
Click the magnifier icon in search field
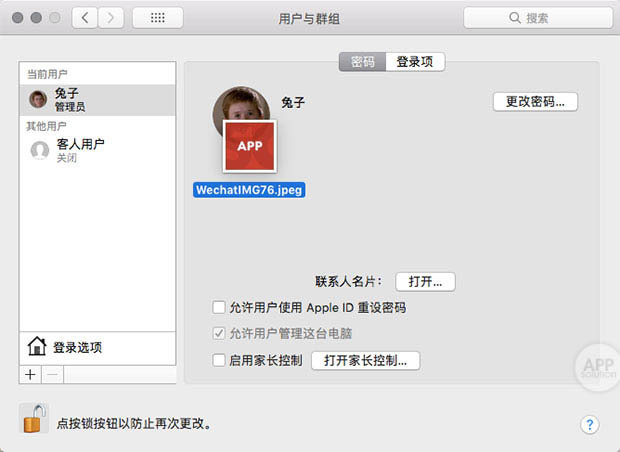click(514, 18)
